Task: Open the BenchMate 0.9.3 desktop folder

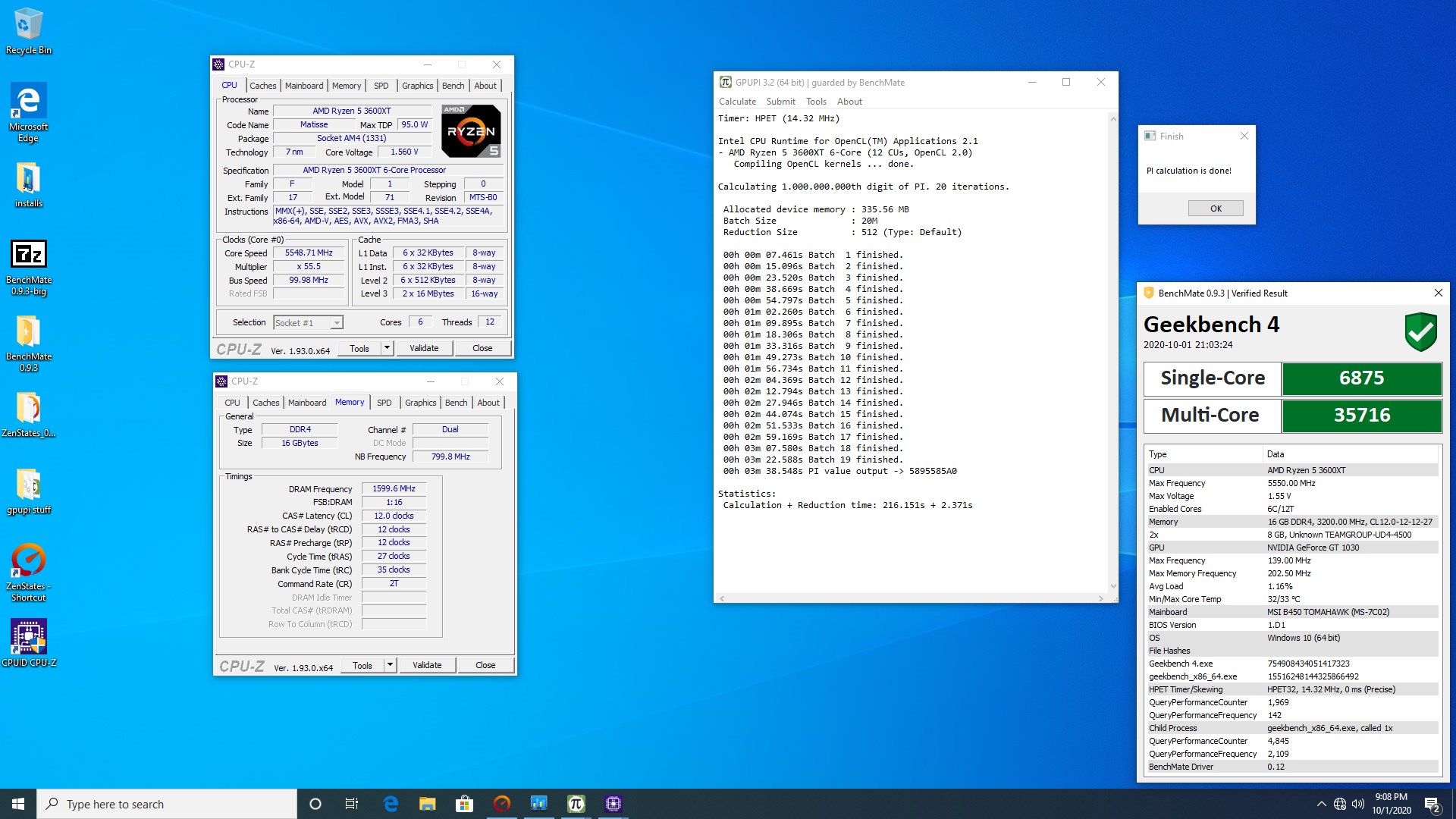Action: 29,344
